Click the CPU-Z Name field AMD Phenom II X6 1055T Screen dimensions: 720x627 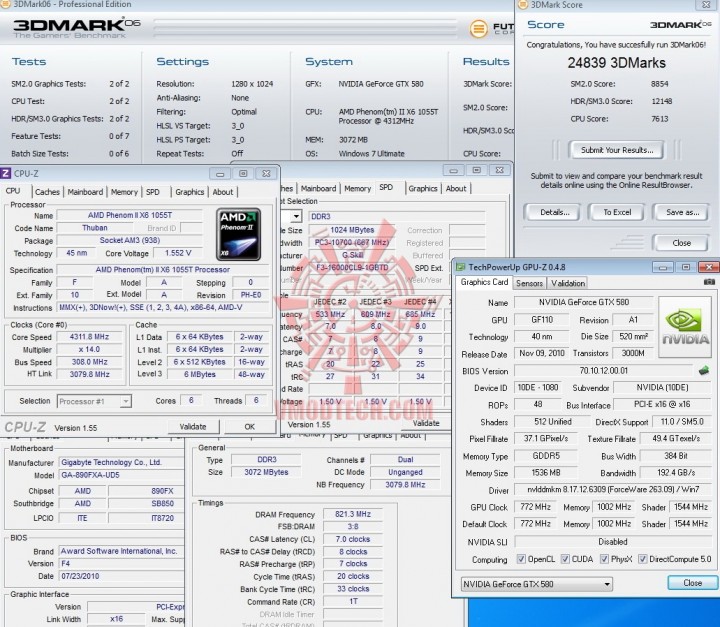click(x=129, y=215)
